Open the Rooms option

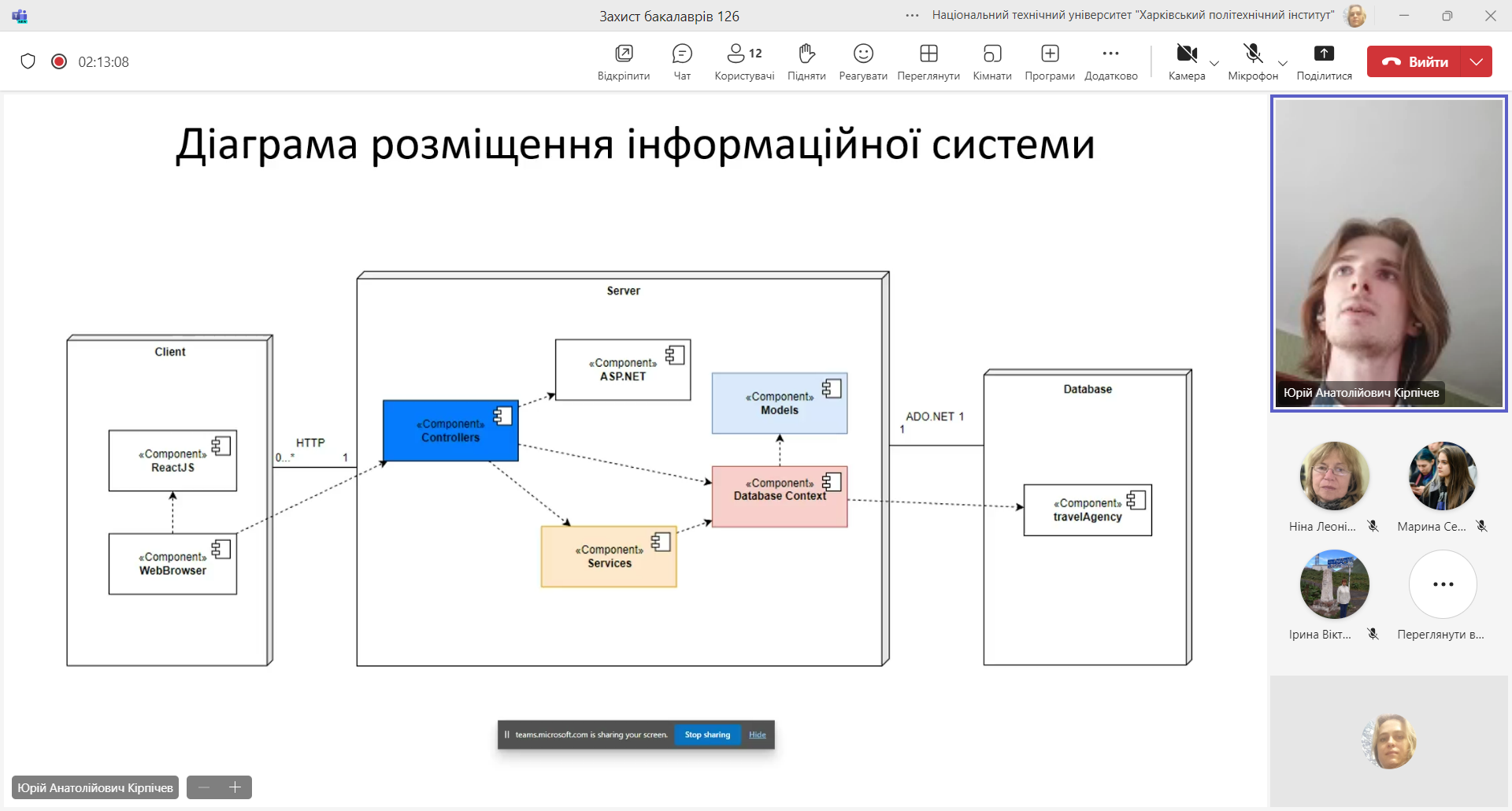(991, 62)
